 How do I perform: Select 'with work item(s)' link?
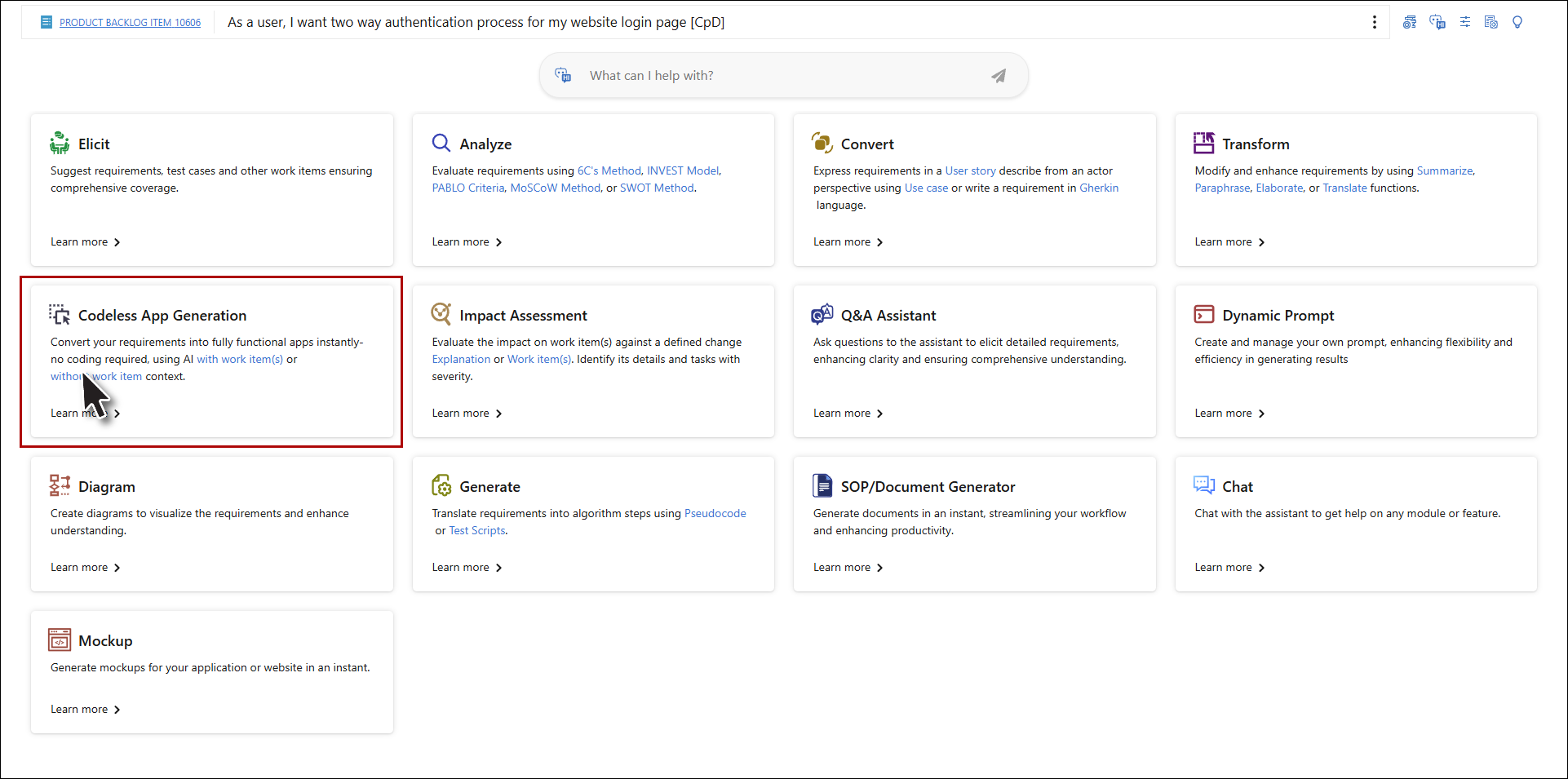[x=240, y=359]
